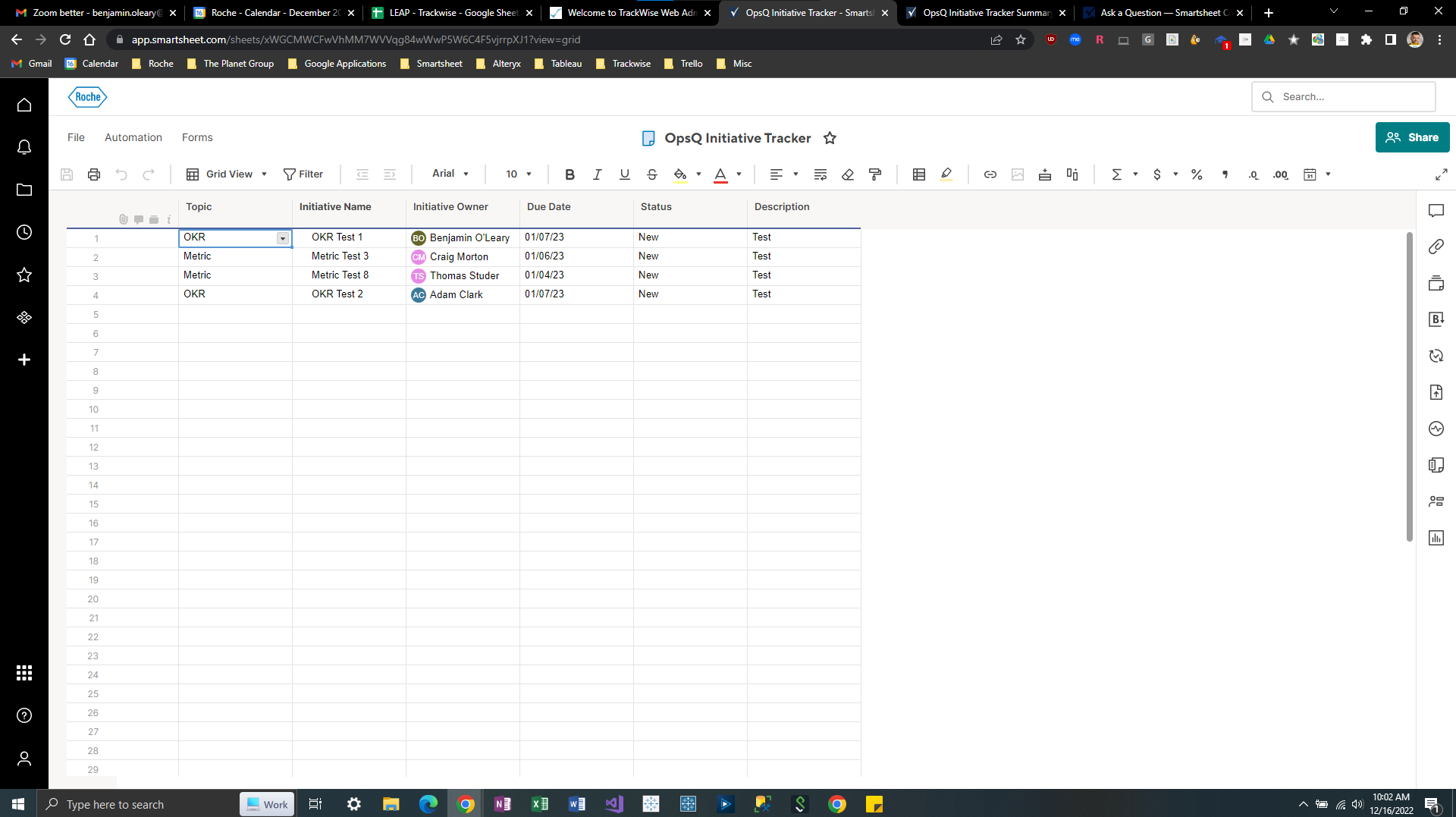Screen dimensions: 1456x817
Task: Favorite the sheet with the star icon
Action: pyautogui.click(x=830, y=138)
